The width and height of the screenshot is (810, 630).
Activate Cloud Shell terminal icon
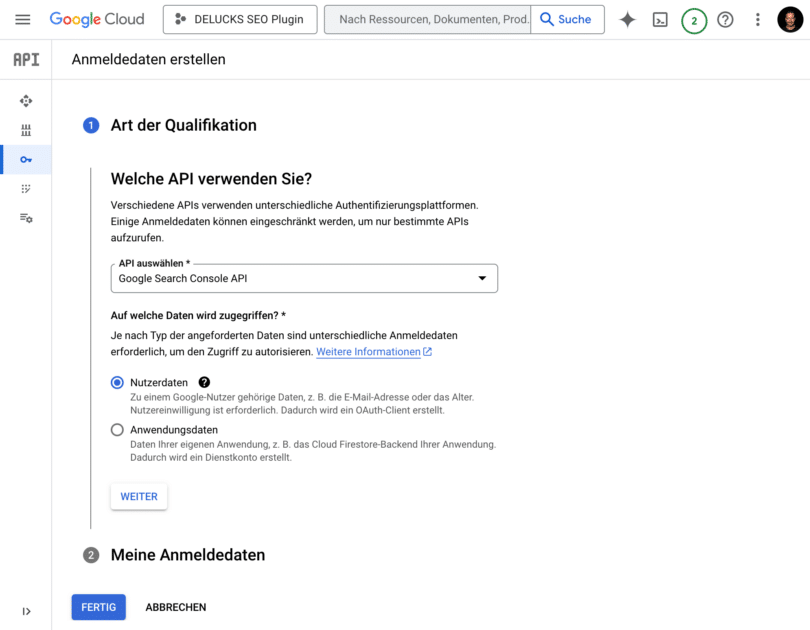point(660,20)
